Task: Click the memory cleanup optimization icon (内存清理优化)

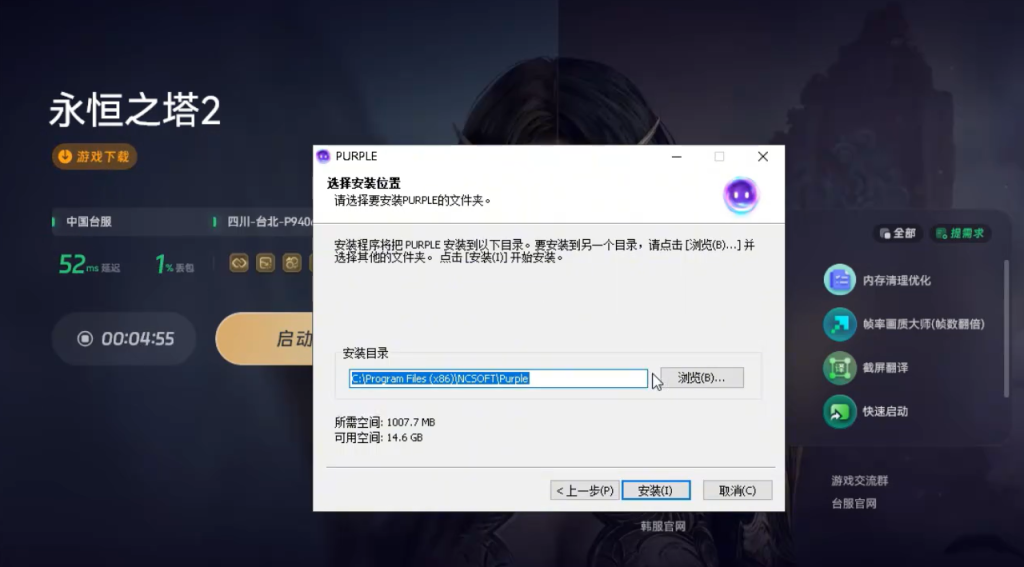Action: (x=839, y=280)
